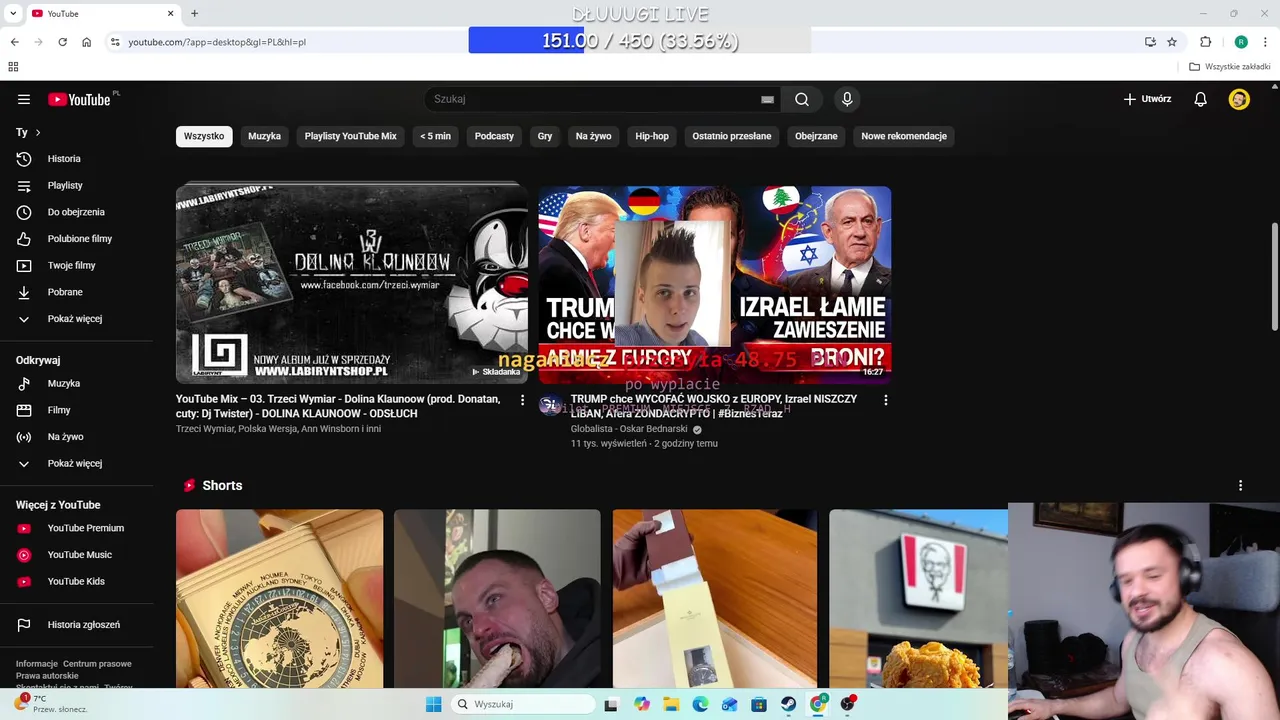This screenshot has height=720, width=1280.
Task: Select the Muzyka filter chip
Action: click(265, 136)
